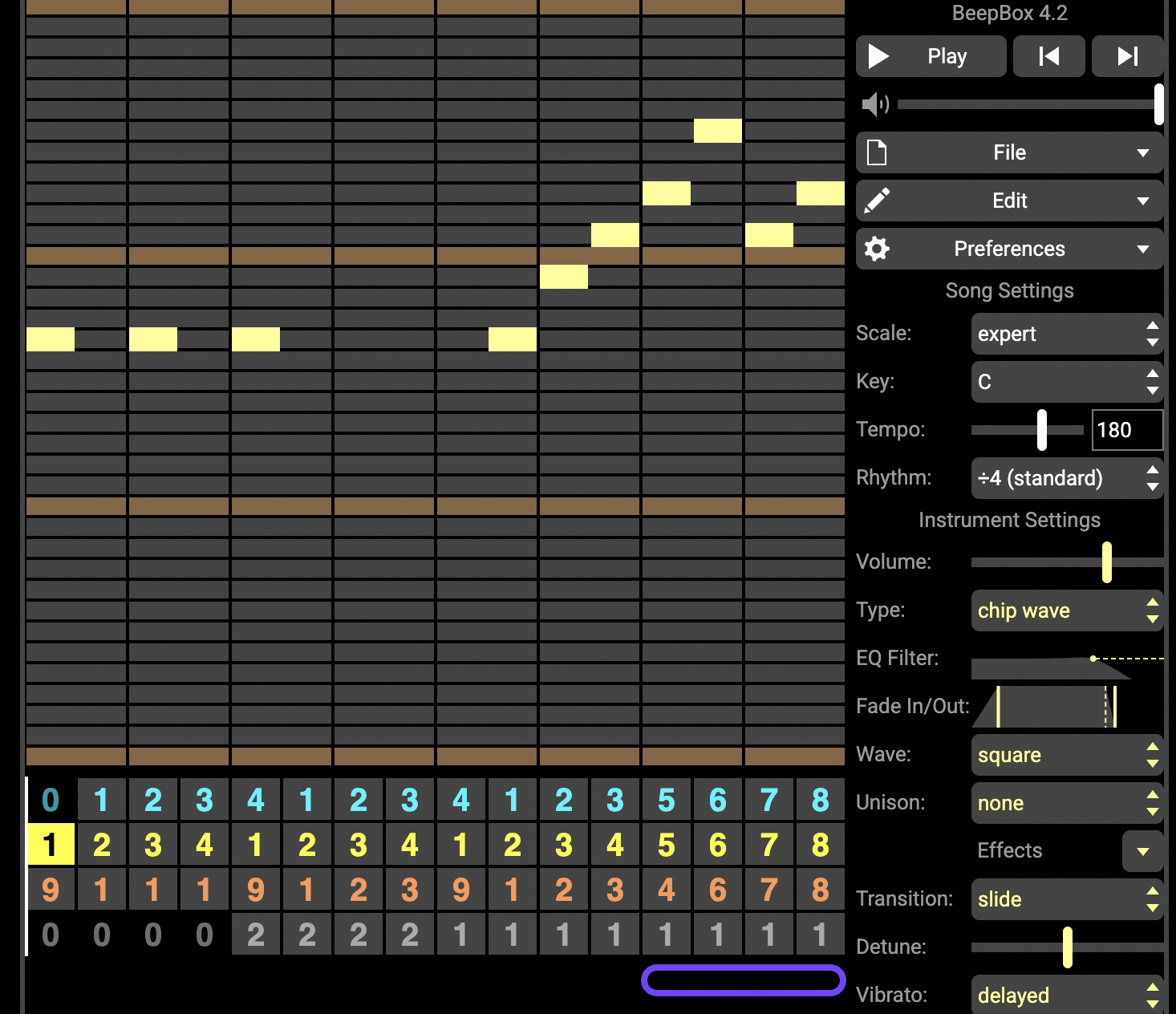The width and height of the screenshot is (1176, 1014).
Task: Select pattern 7 in the yellow channel row
Action: (x=769, y=845)
